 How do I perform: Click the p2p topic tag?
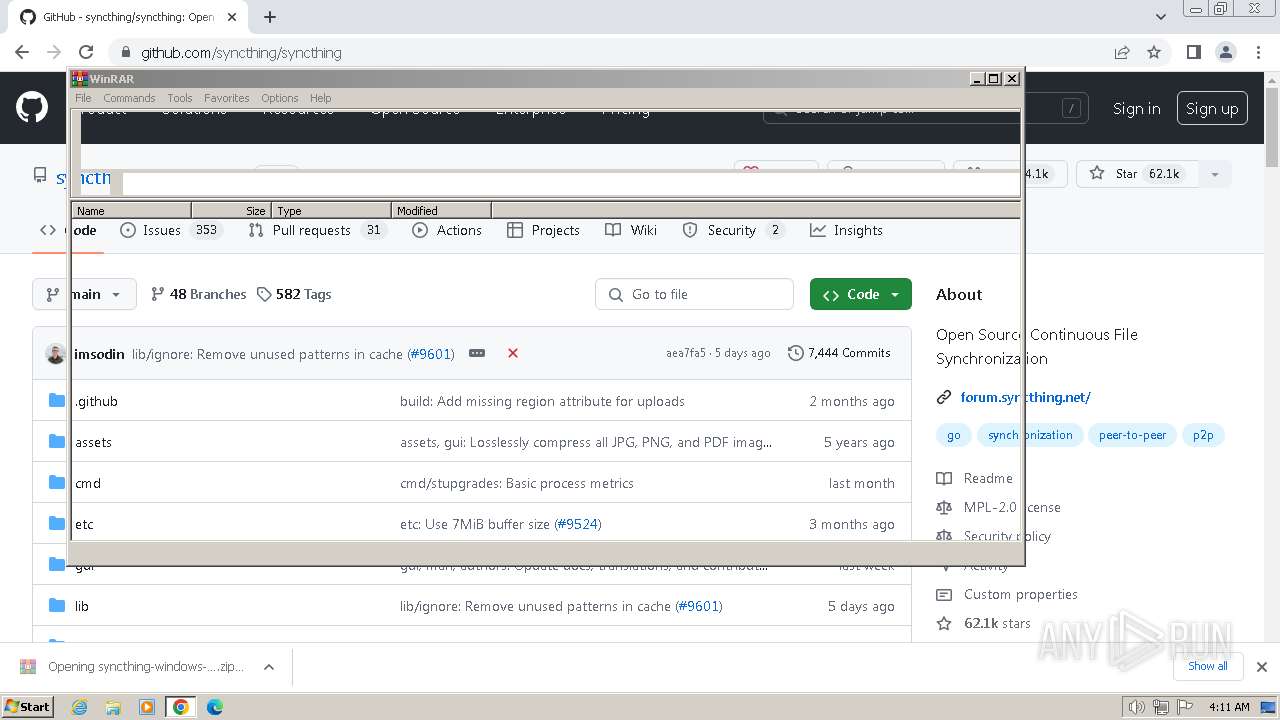1203,435
